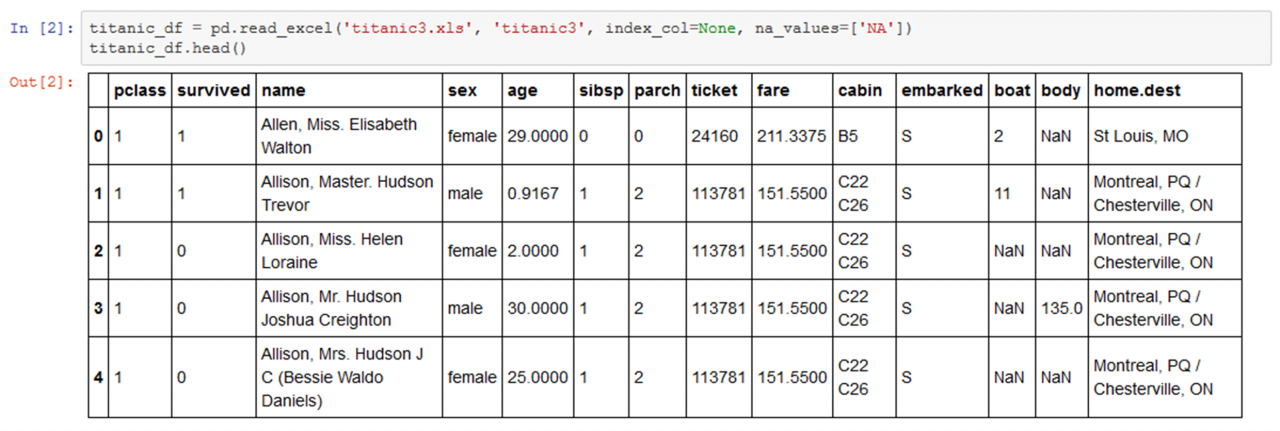Click the survived column header
1280x431 pixels.
pyautogui.click(x=213, y=90)
